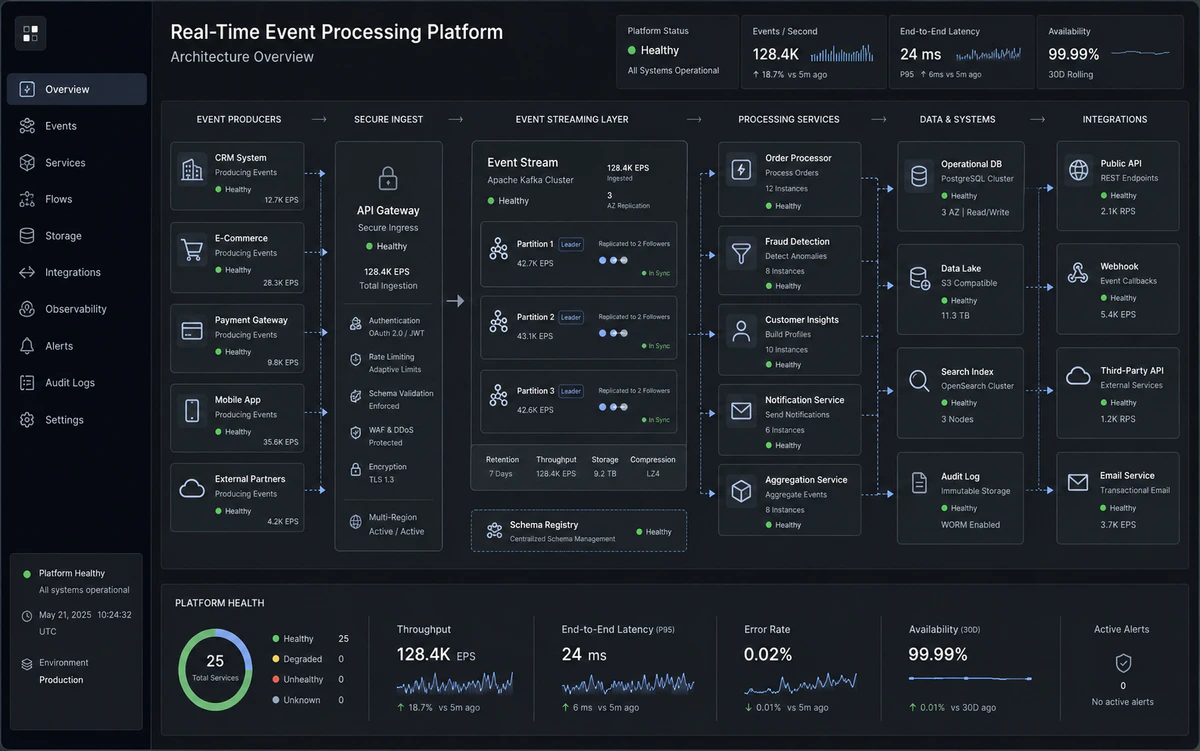Click the Mobile App phone icon
The height and width of the screenshot is (751, 1200).
click(192, 411)
